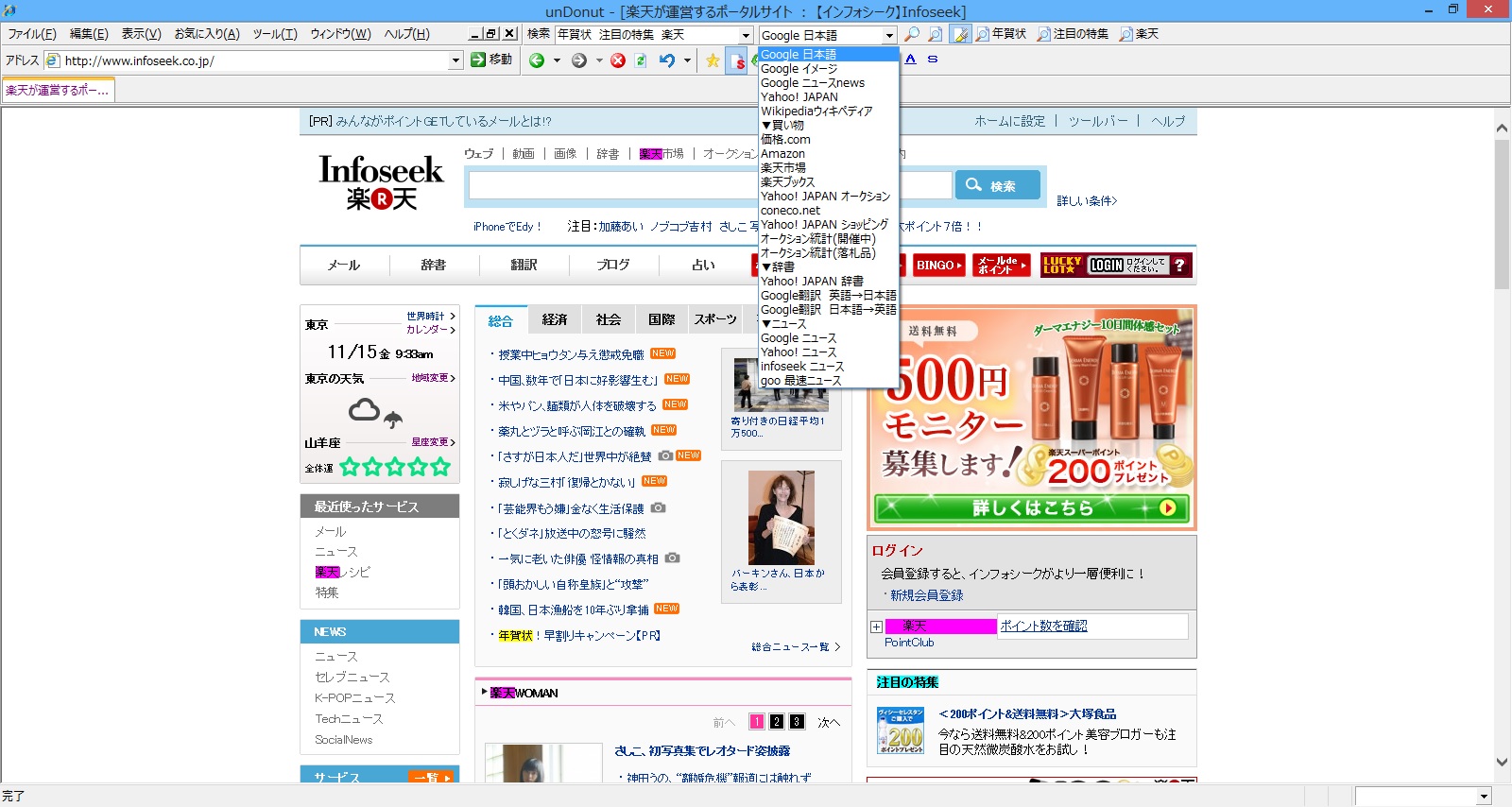Open the status bar right-side dropdown
This screenshot has width=1512, height=807.
1484,797
